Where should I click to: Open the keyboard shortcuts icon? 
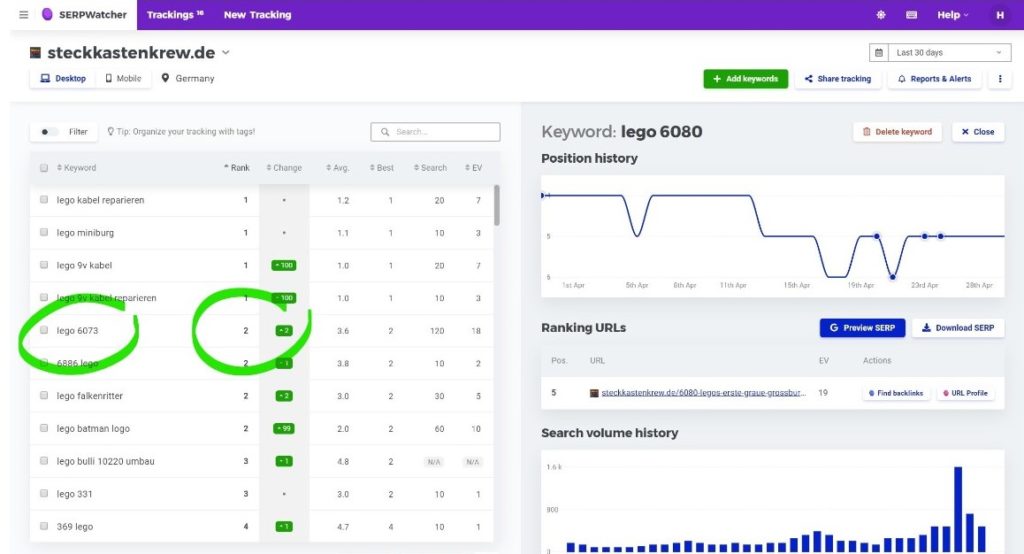coord(911,14)
